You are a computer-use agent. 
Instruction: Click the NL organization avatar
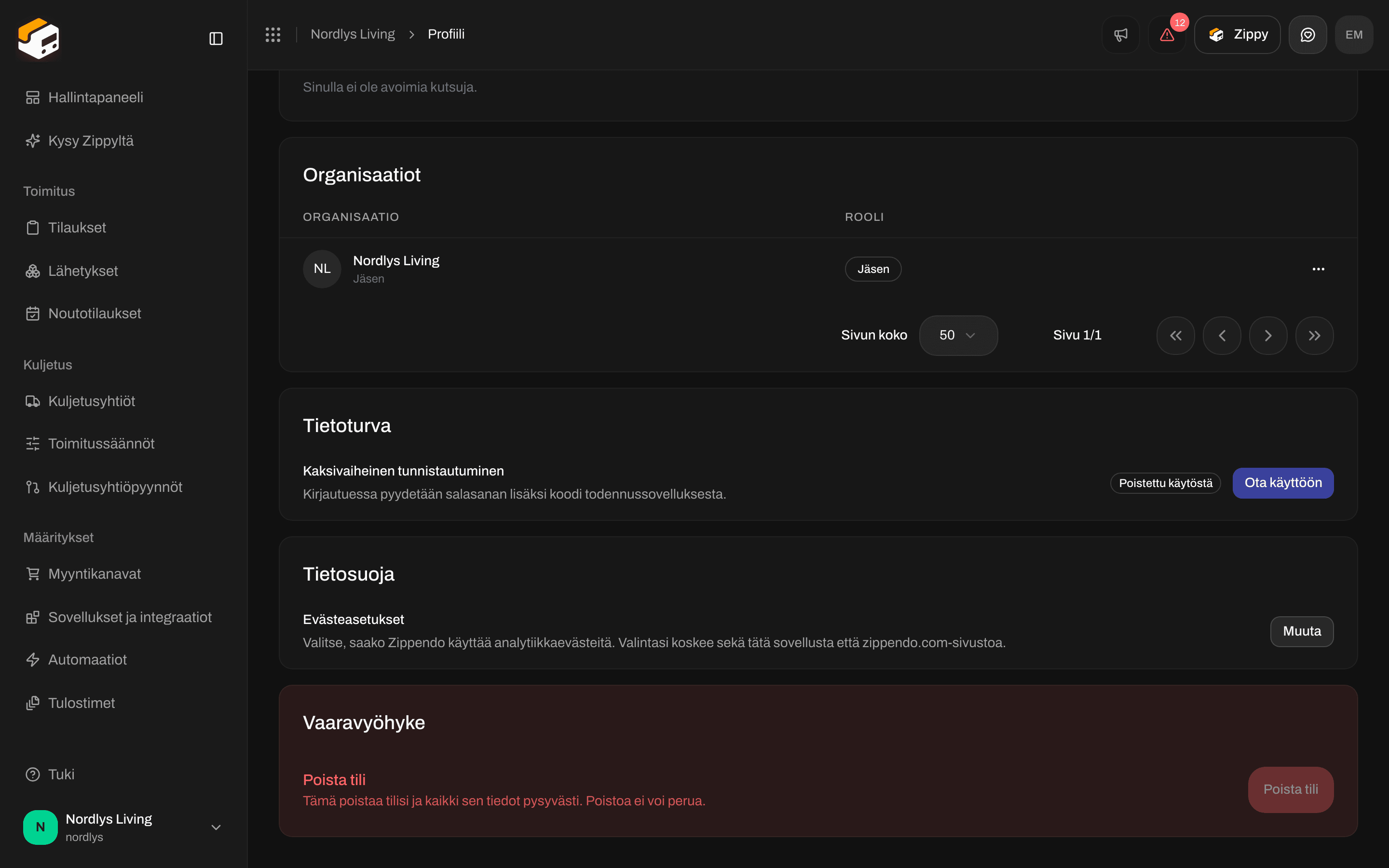[322, 269]
